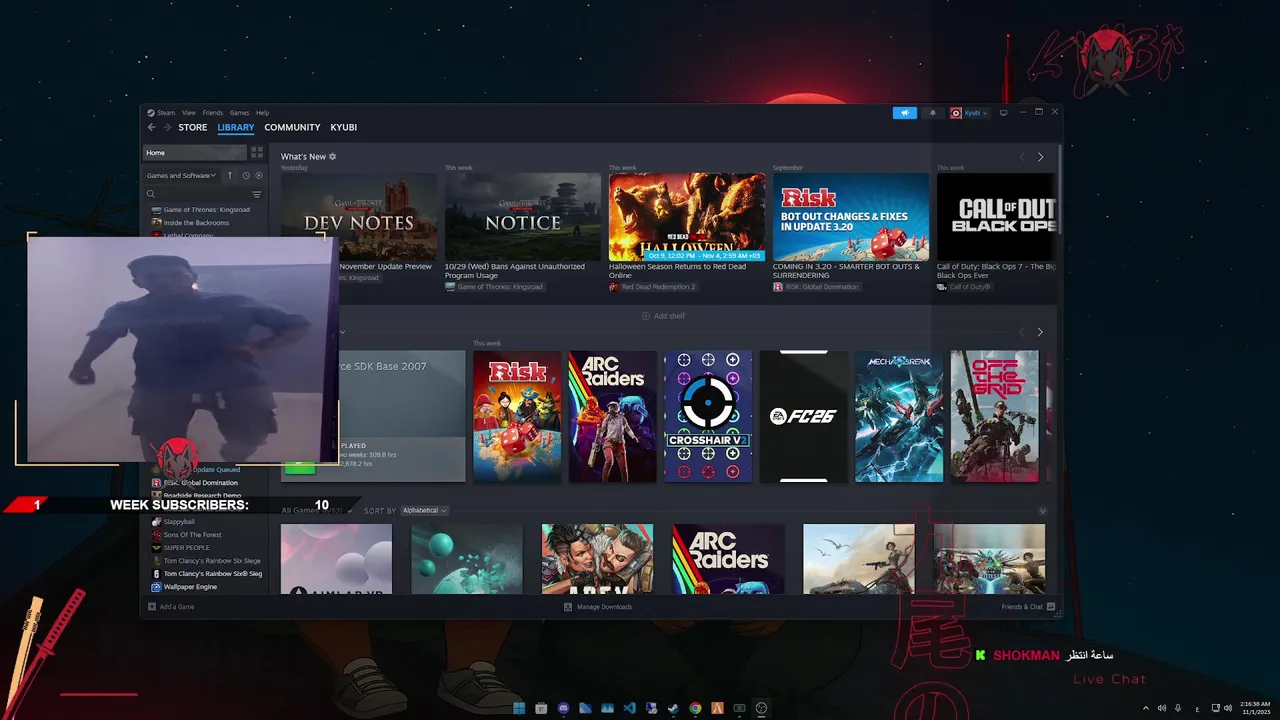
Task: Switch to the COMMUNITY tab
Action: 292,127
